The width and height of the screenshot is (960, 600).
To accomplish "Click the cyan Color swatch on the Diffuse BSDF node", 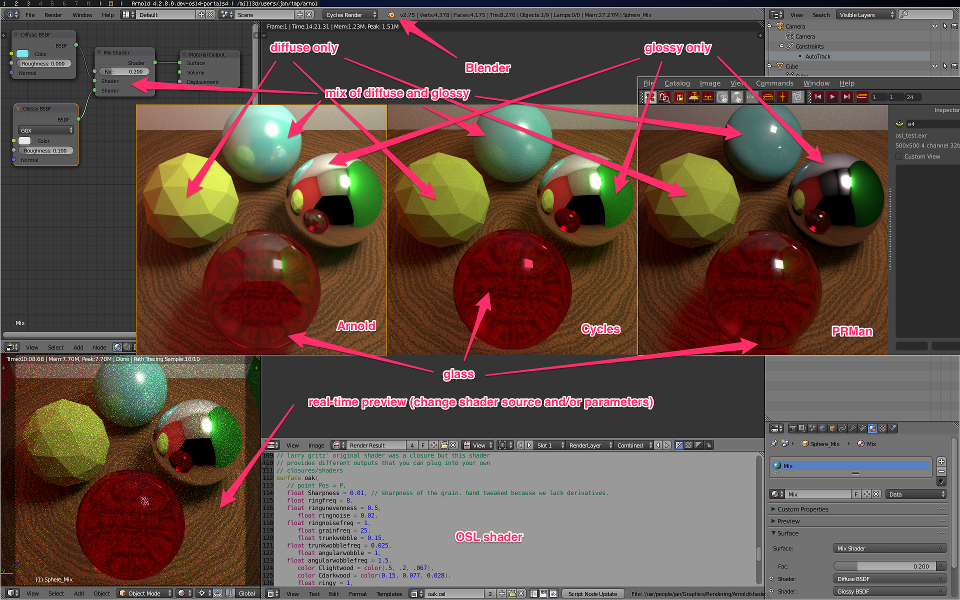I will pos(24,53).
